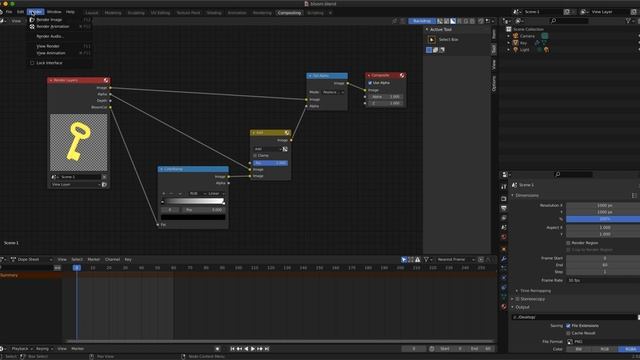640x360 pixels.
Task: Toggle the Backdrop button in compositor header
Action: pyautogui.click(x=422, y=21)
